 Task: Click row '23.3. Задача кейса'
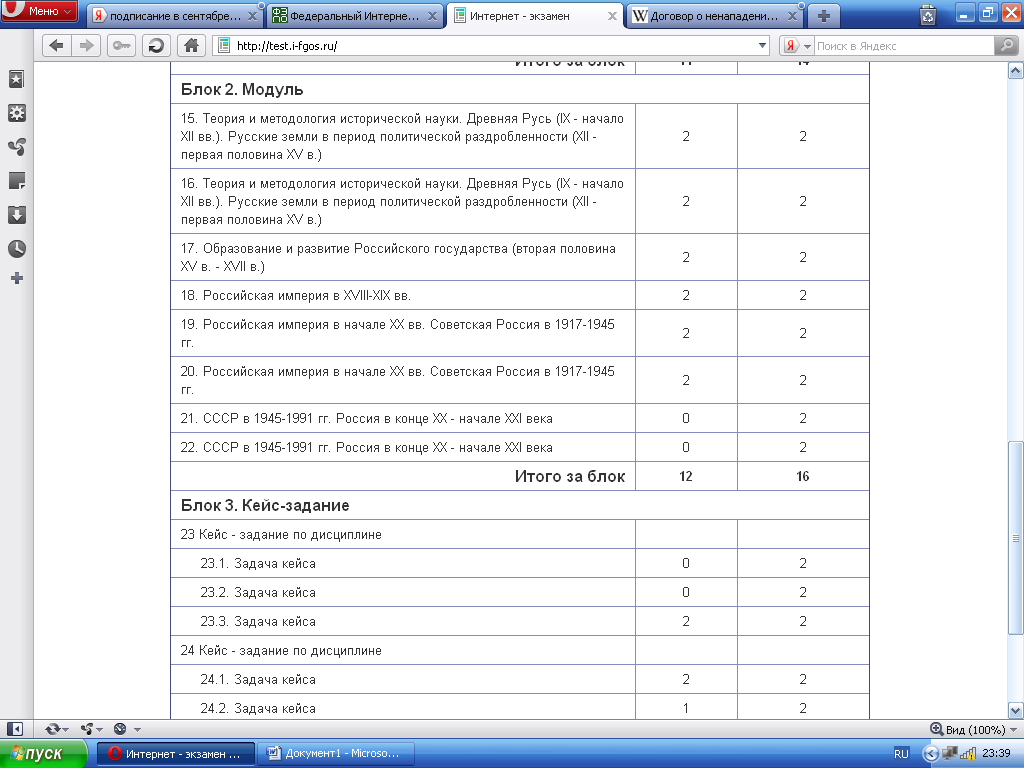point(519,621)
